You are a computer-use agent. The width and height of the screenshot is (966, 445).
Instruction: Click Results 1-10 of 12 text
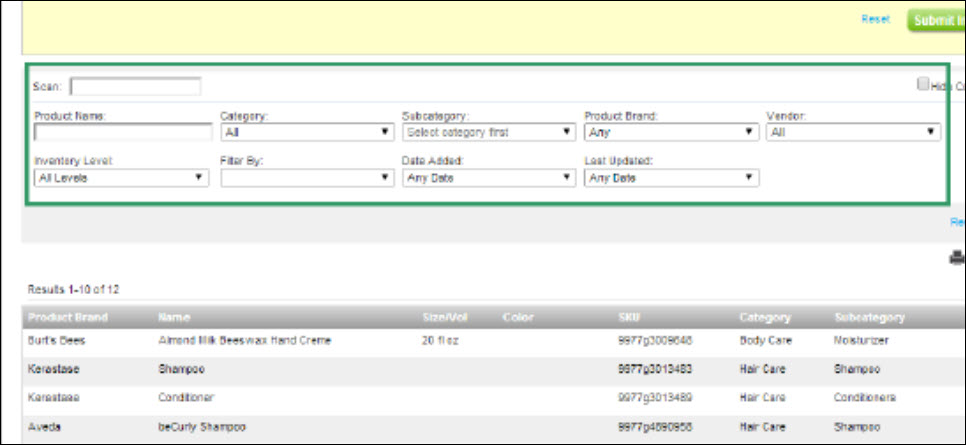pyautogui.click(x=73, y=289)
